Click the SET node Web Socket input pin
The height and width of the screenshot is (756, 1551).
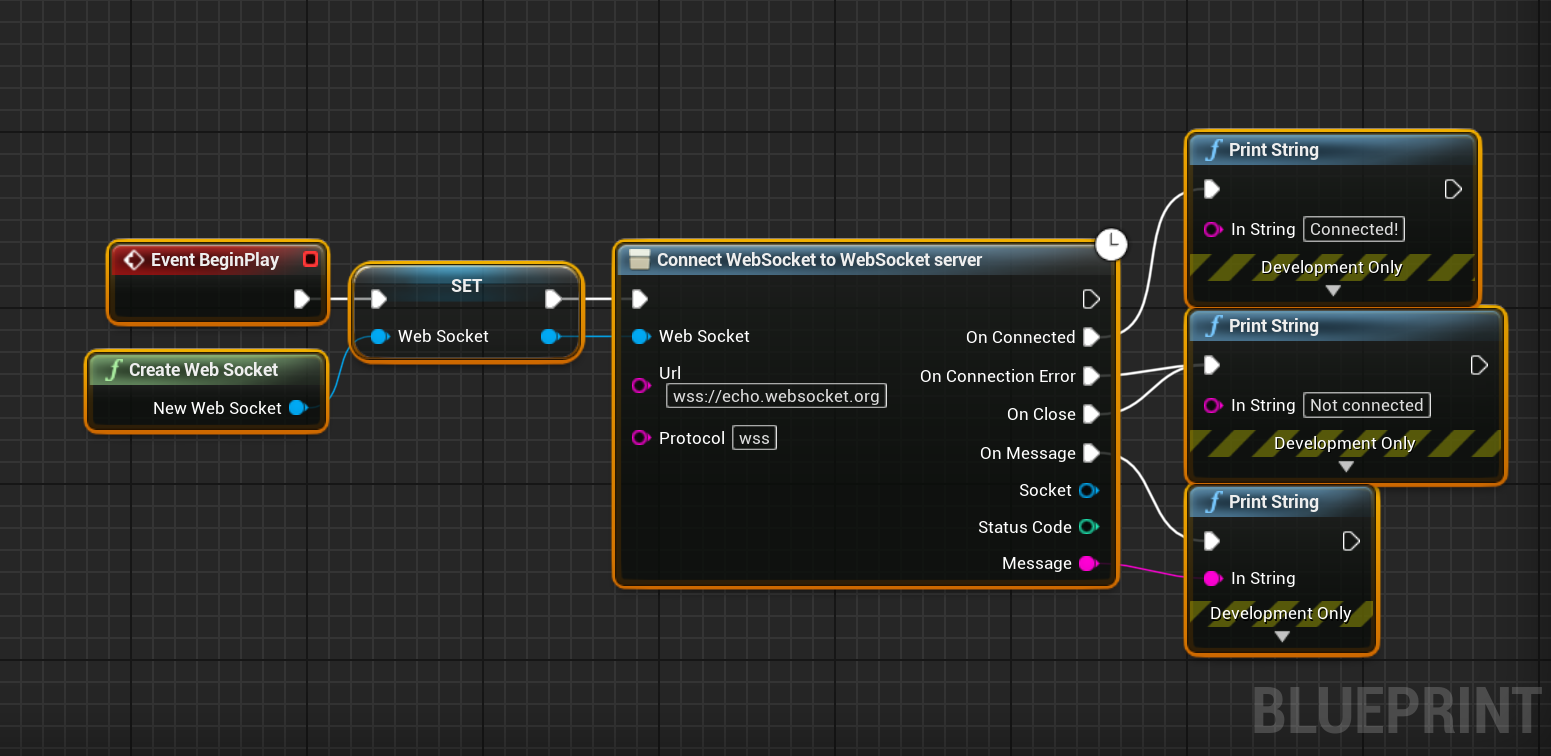coord(379,337)
